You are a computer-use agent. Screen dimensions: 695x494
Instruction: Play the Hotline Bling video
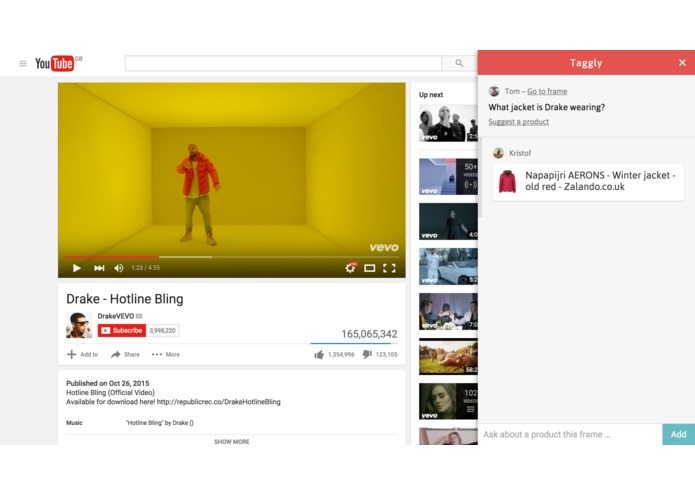click(77, 268)
